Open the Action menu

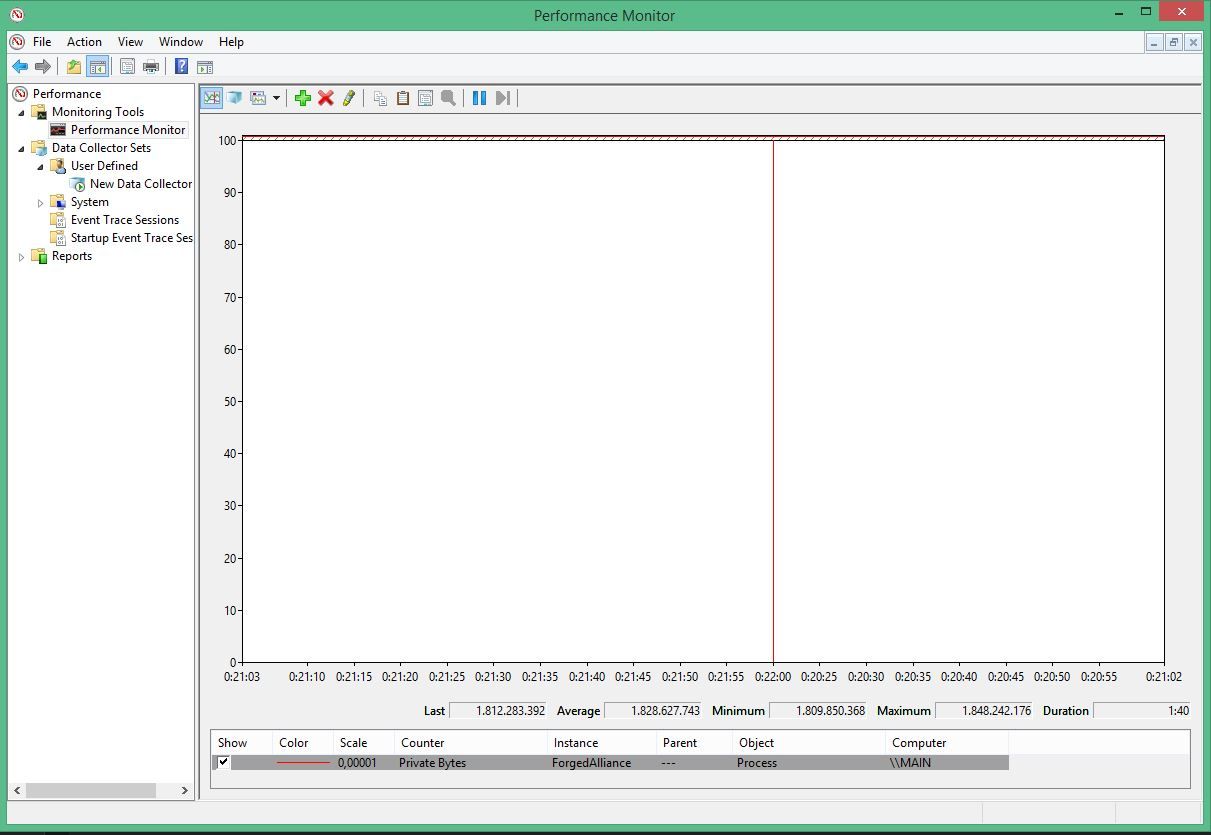[84, 42]
